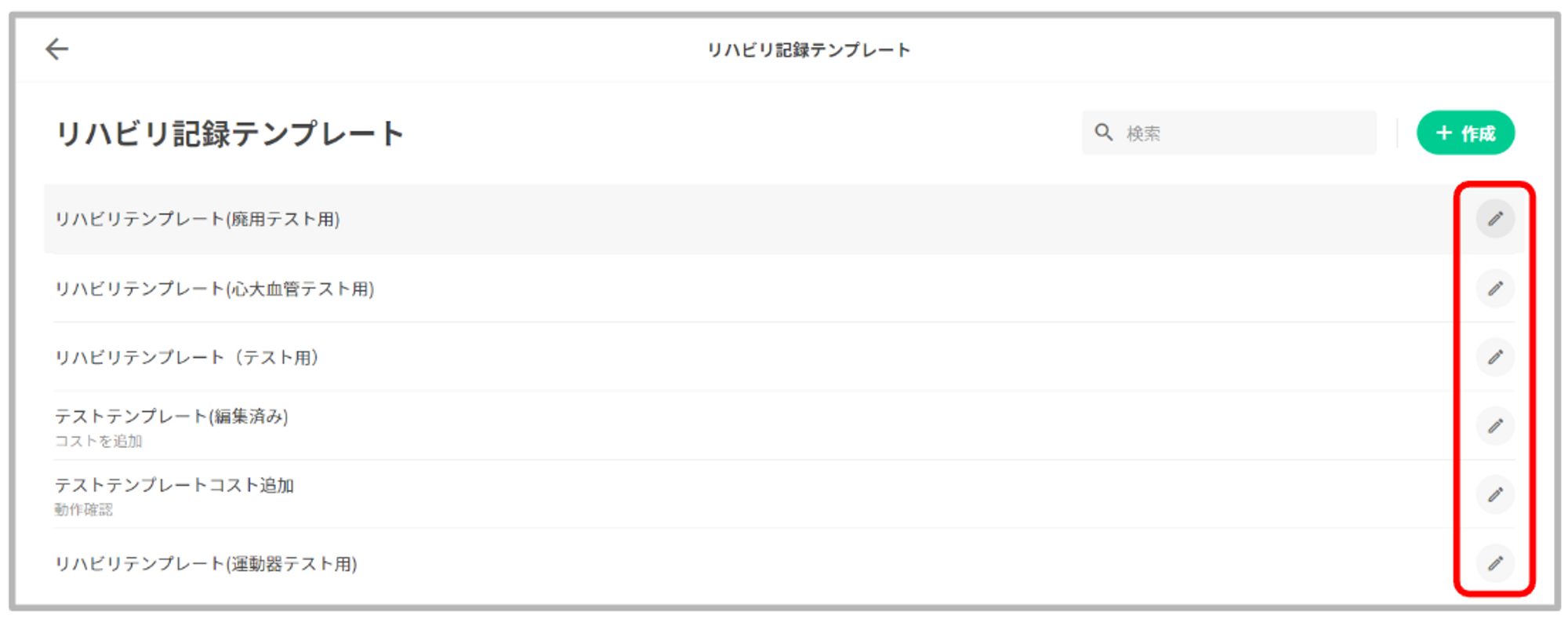Click the back arrow icon
Viewport: 1568px width, 619px height.
click(56, 49)
